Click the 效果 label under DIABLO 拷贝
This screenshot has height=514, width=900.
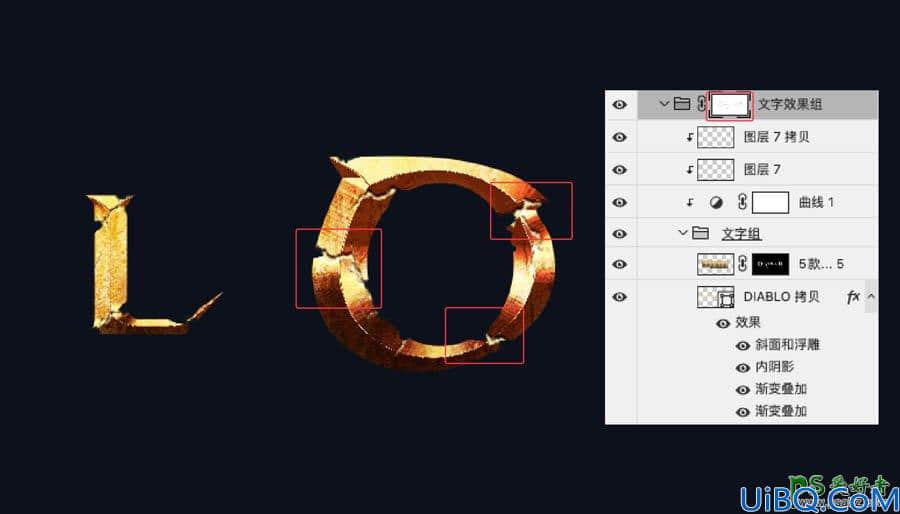point(748,323)
